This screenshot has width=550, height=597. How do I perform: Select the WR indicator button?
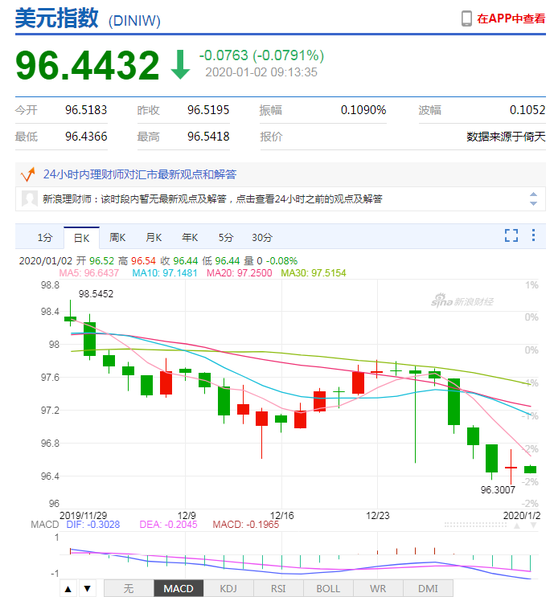pyautogui.click(x=378, y=589)
